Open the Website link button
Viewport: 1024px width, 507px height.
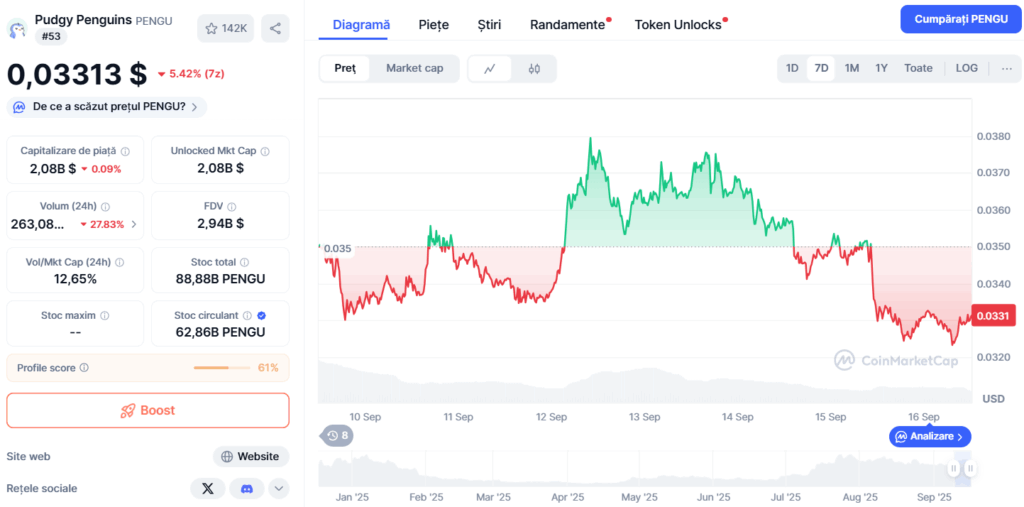[251, 457]
